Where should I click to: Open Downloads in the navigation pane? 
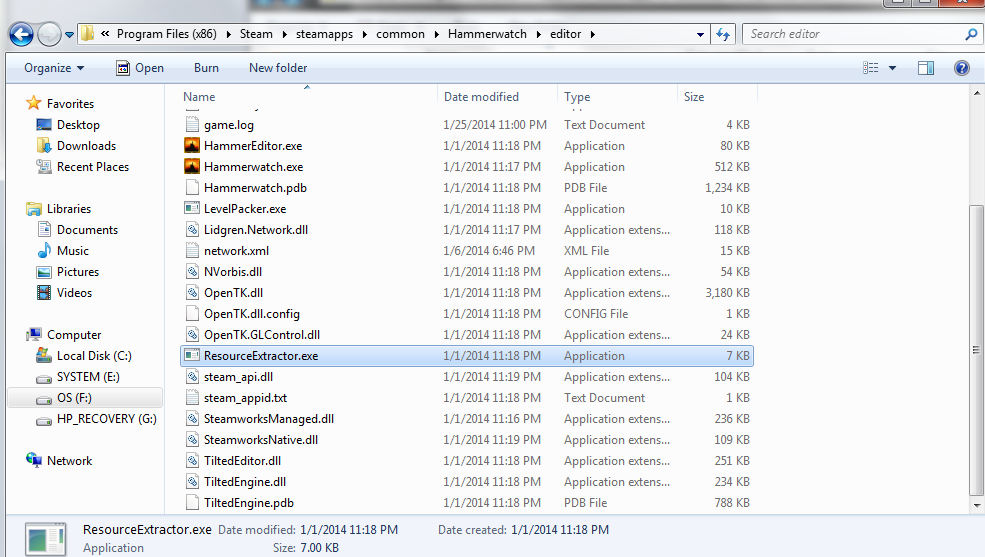86,146
